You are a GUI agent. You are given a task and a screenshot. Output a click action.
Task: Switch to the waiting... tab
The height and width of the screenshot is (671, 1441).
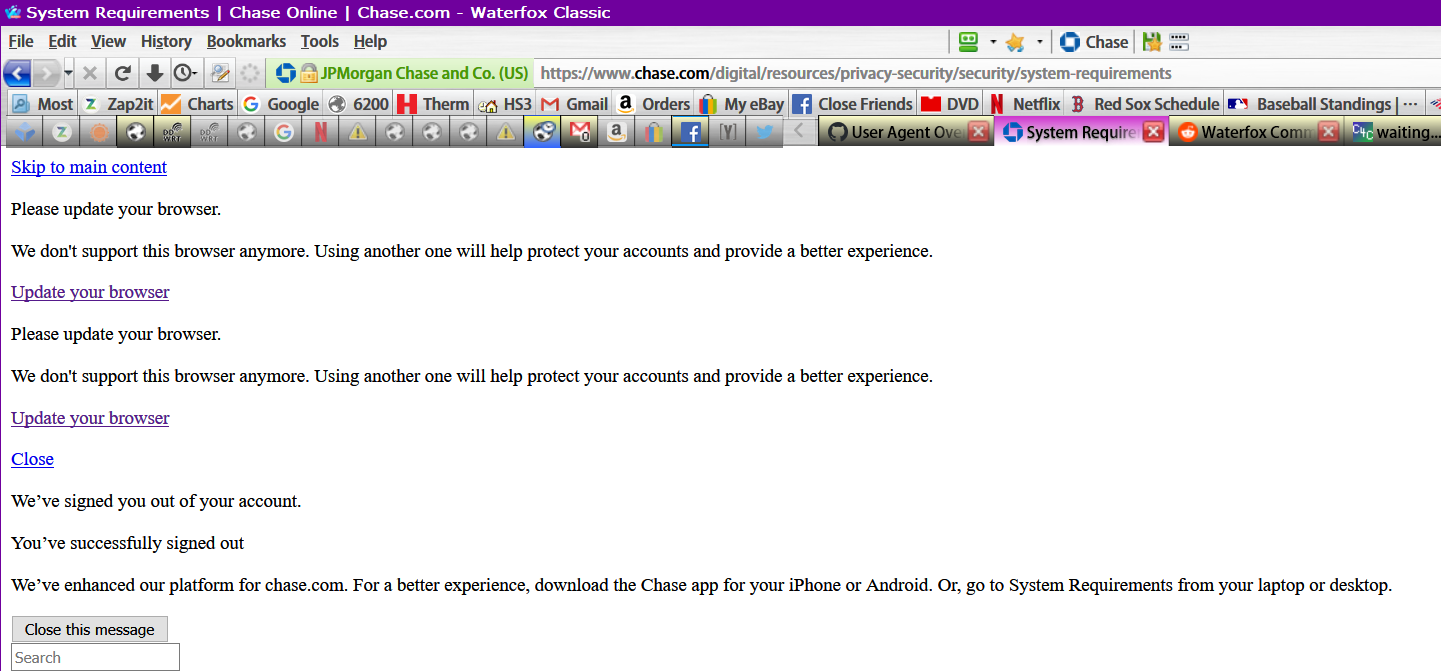coord(1394,132)
